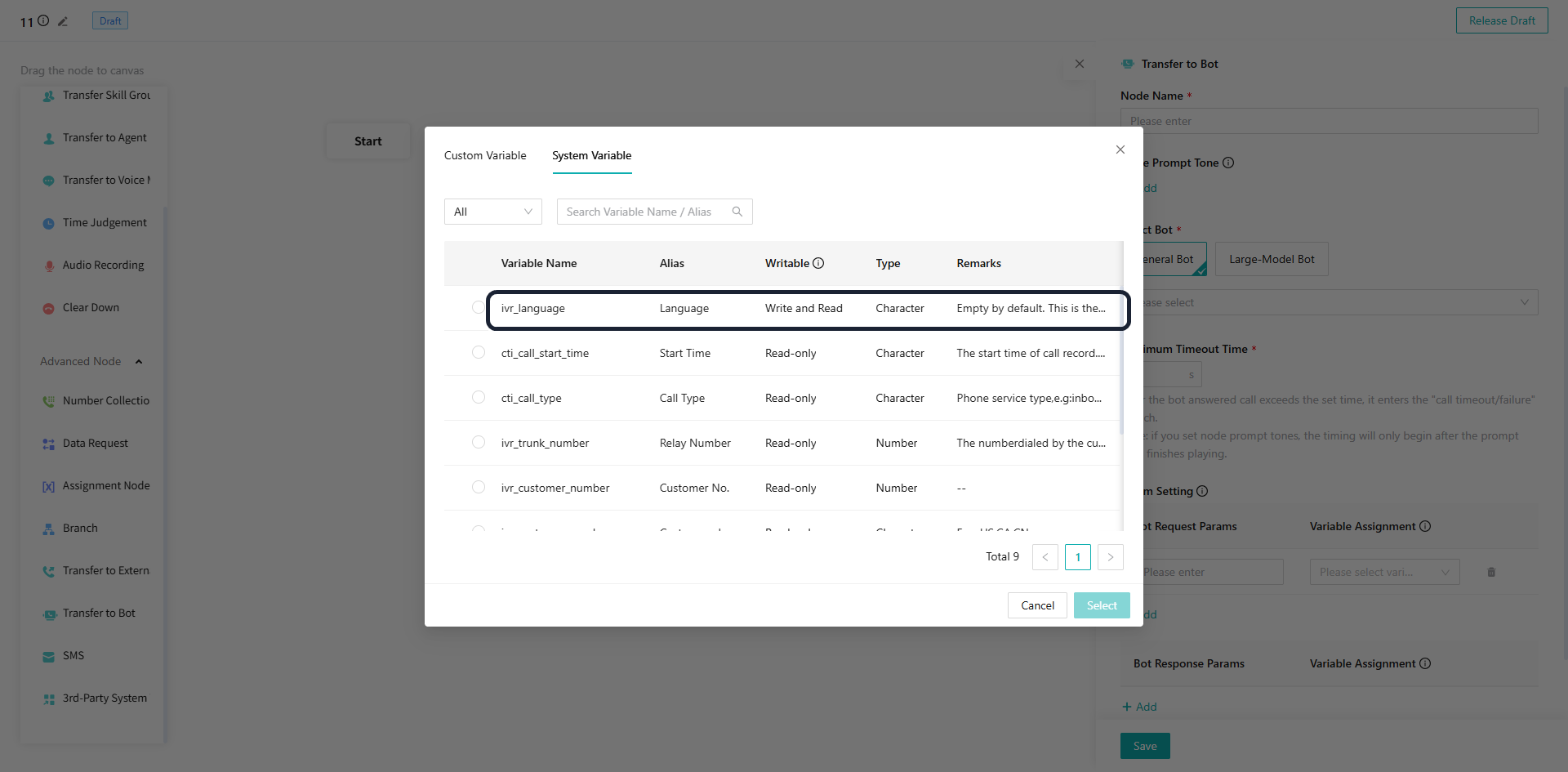
Task: Go to the next page arrow
Action: coord(1111,557)
